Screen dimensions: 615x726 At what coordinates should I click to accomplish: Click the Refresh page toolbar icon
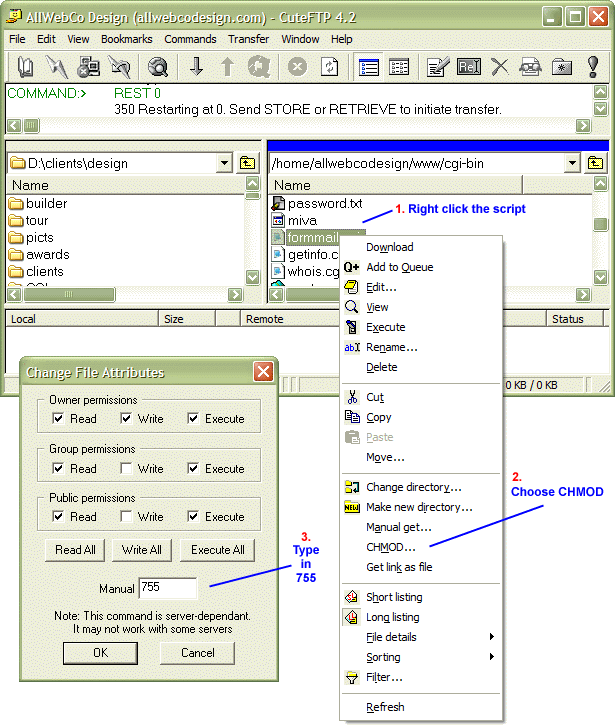point(329,67)
